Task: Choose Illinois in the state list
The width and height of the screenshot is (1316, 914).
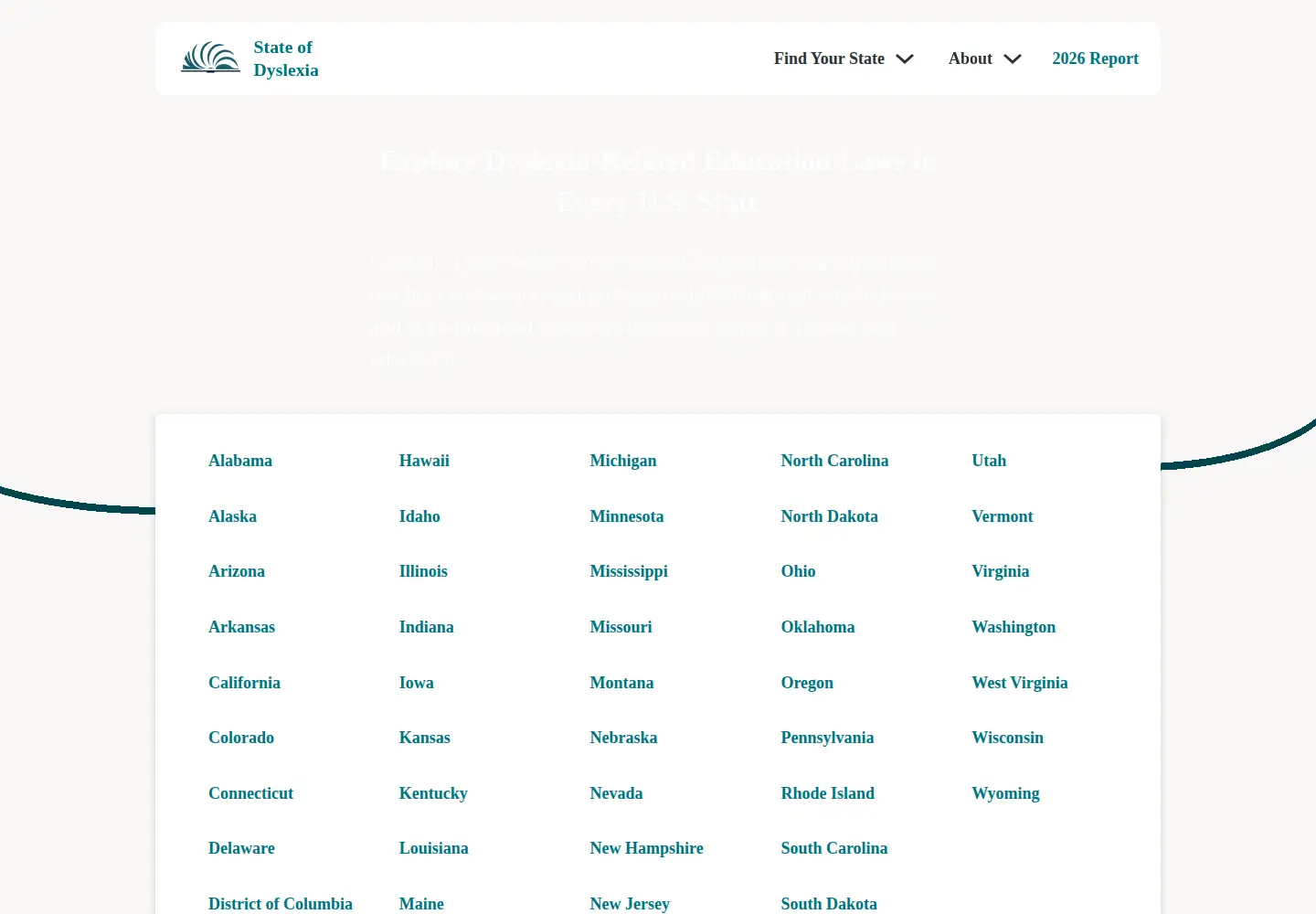Action: tap(423, 571)
